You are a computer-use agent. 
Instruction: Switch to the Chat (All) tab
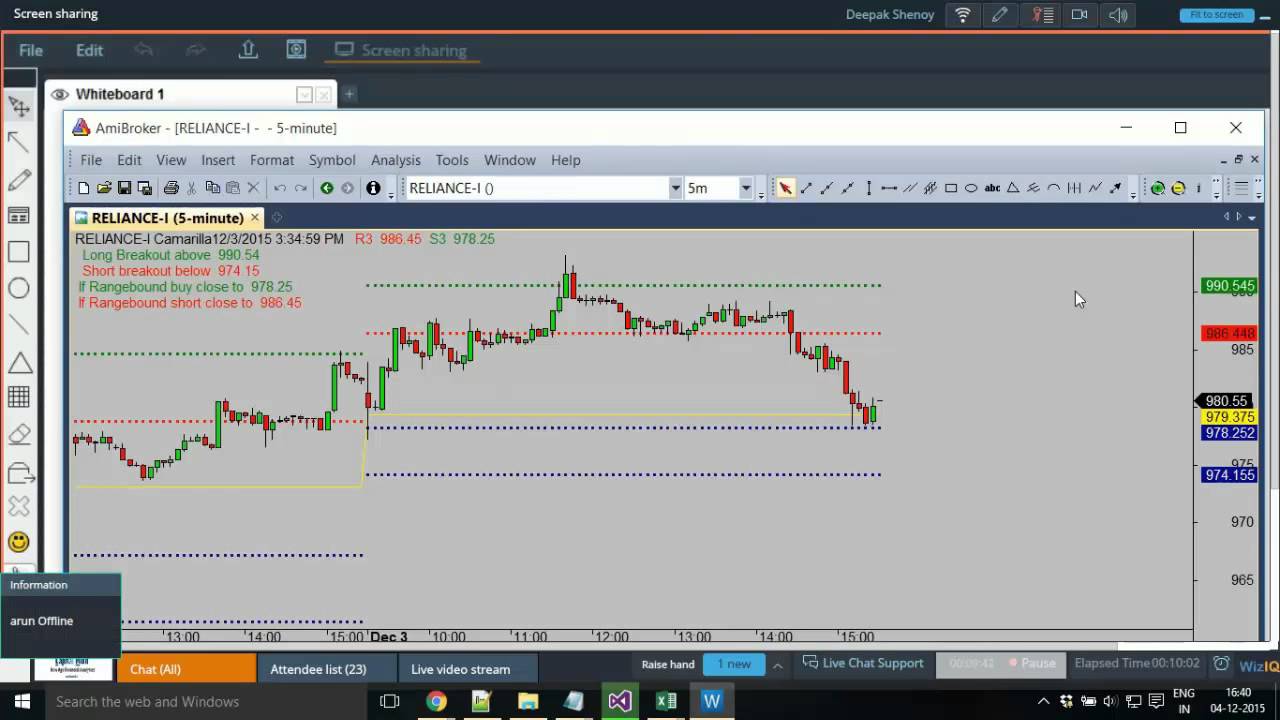tap(186, 669)
